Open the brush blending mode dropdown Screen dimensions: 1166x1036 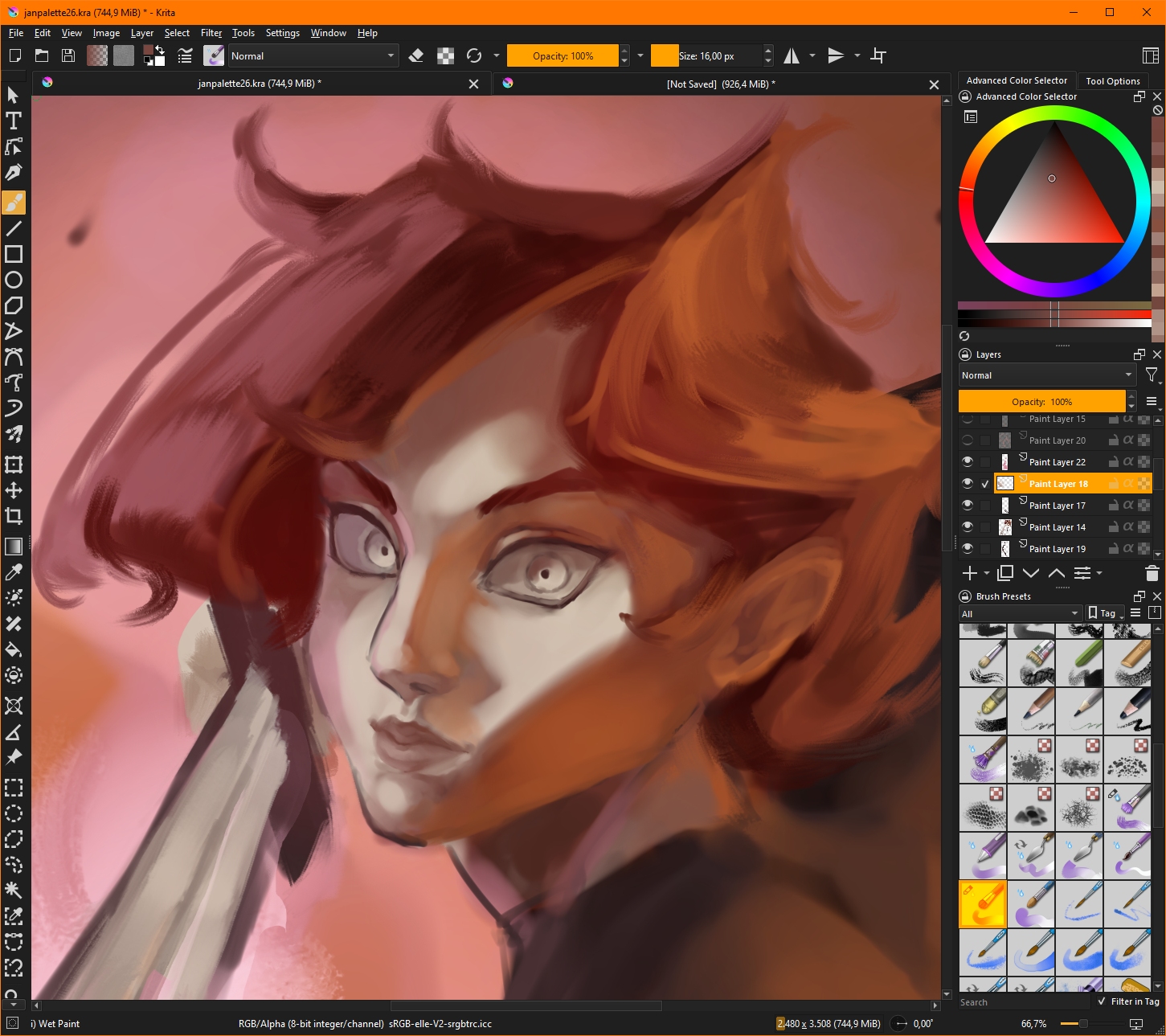tap(312, 55)
